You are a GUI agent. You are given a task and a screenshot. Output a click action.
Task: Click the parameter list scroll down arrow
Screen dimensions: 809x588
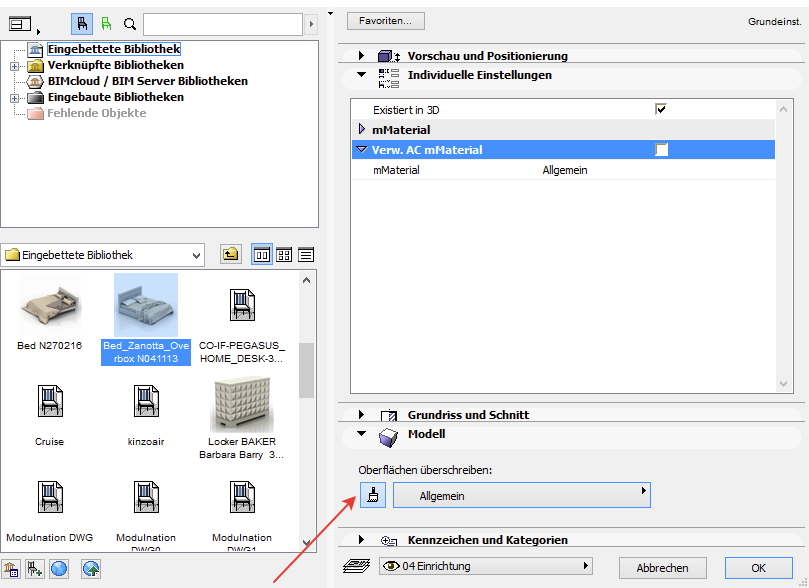(x=783, y=384)
